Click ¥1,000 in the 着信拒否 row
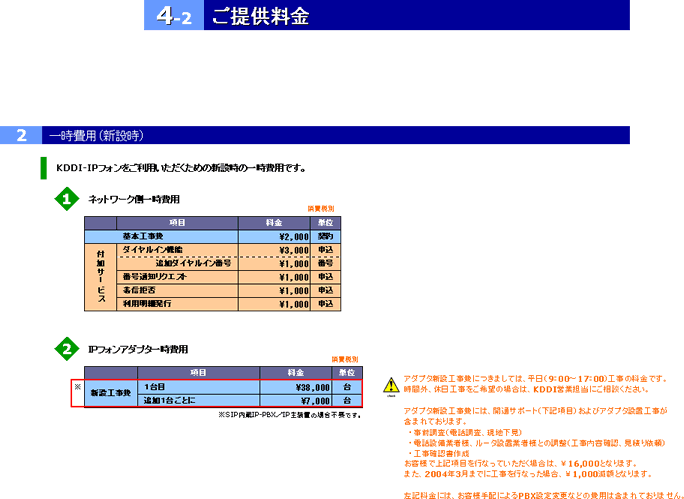Screen dimensions: 684x499 (x=274, y=291)
